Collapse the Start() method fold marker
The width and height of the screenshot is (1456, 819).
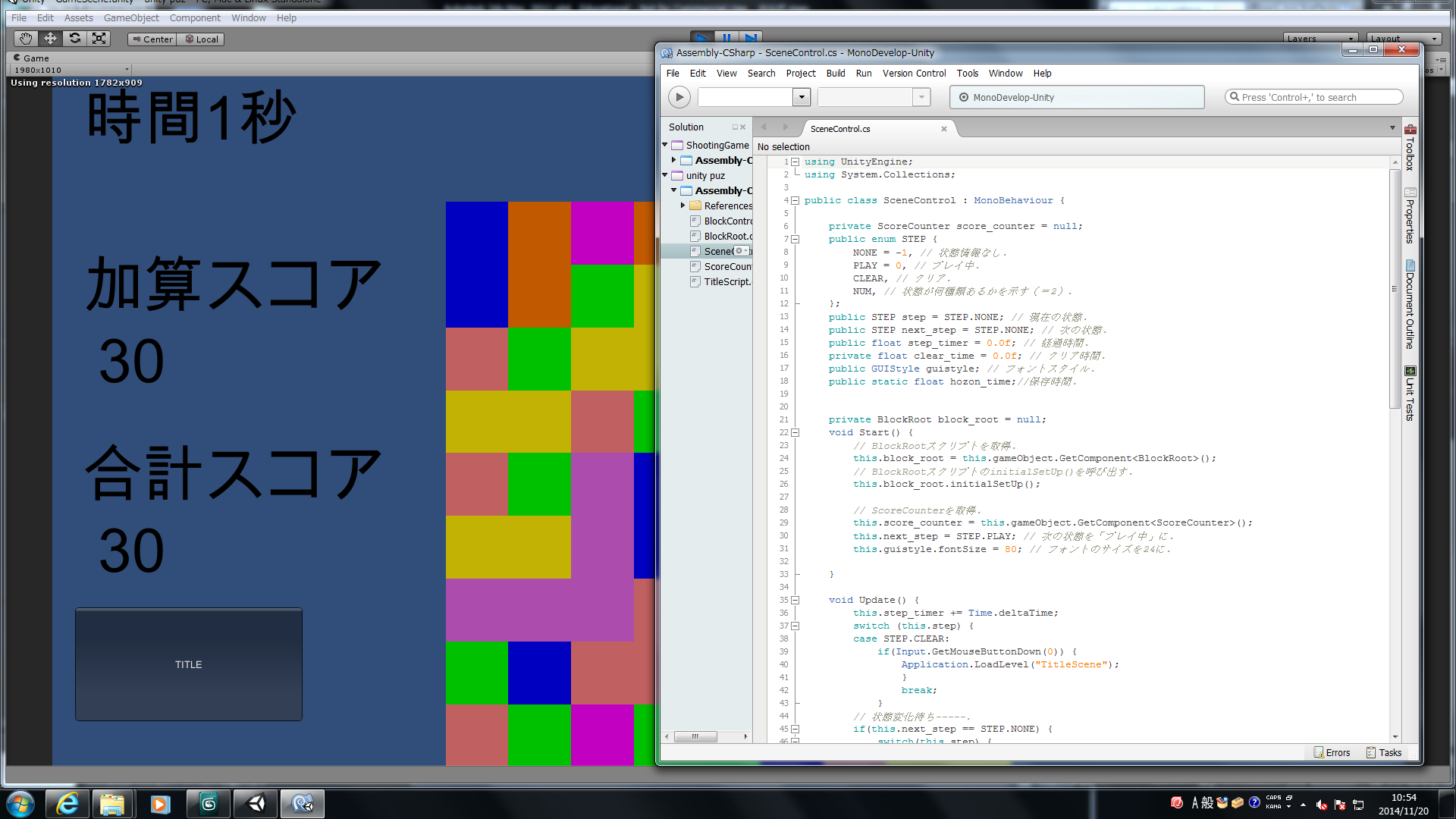point(795,433)
